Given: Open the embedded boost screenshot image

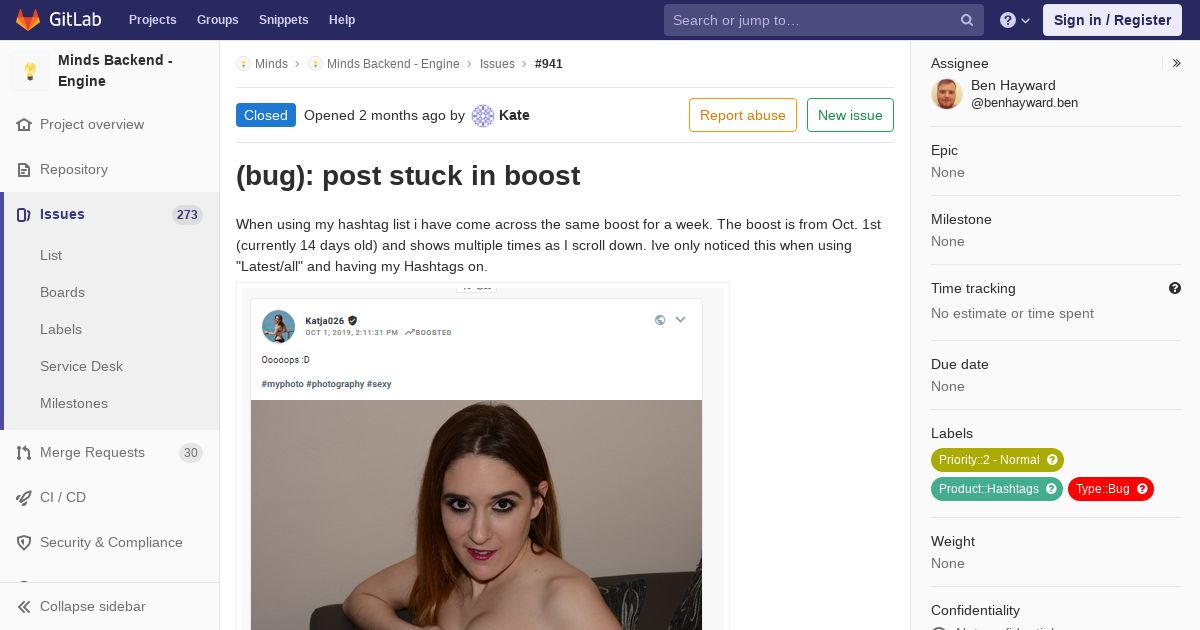Looking at the screenshot, I should click(483, 457).
